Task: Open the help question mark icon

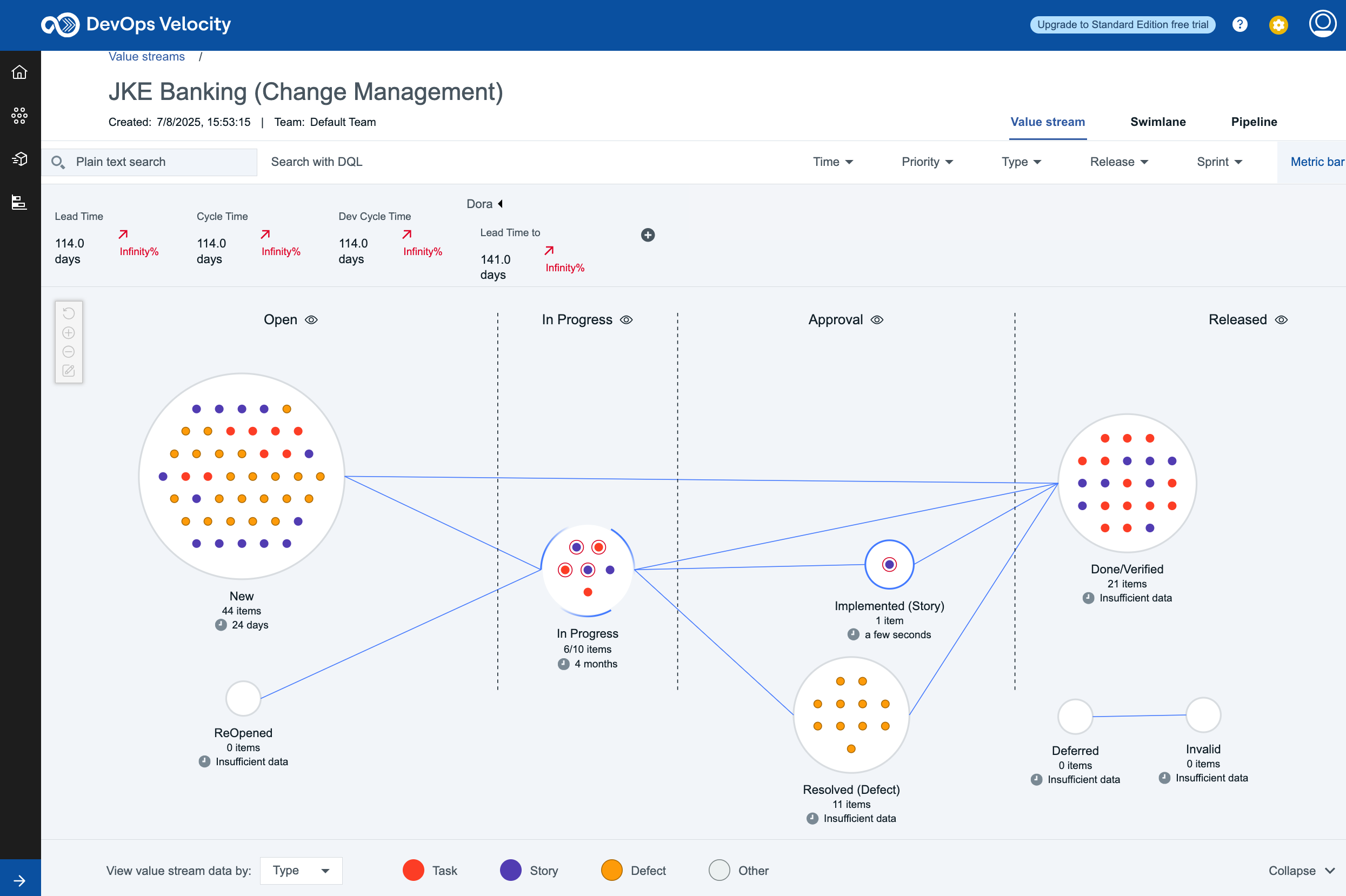Action: (x=1239, y=24)
